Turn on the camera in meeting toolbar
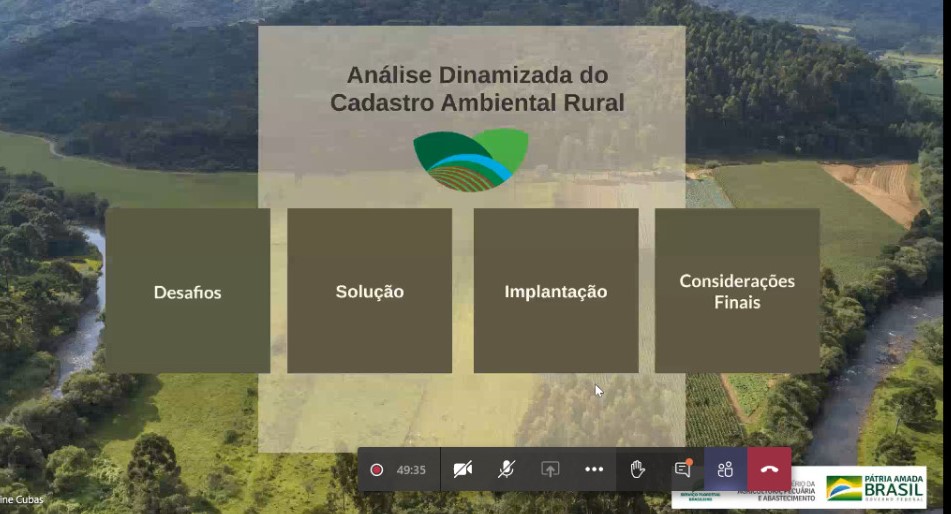 tap(462, 469)
